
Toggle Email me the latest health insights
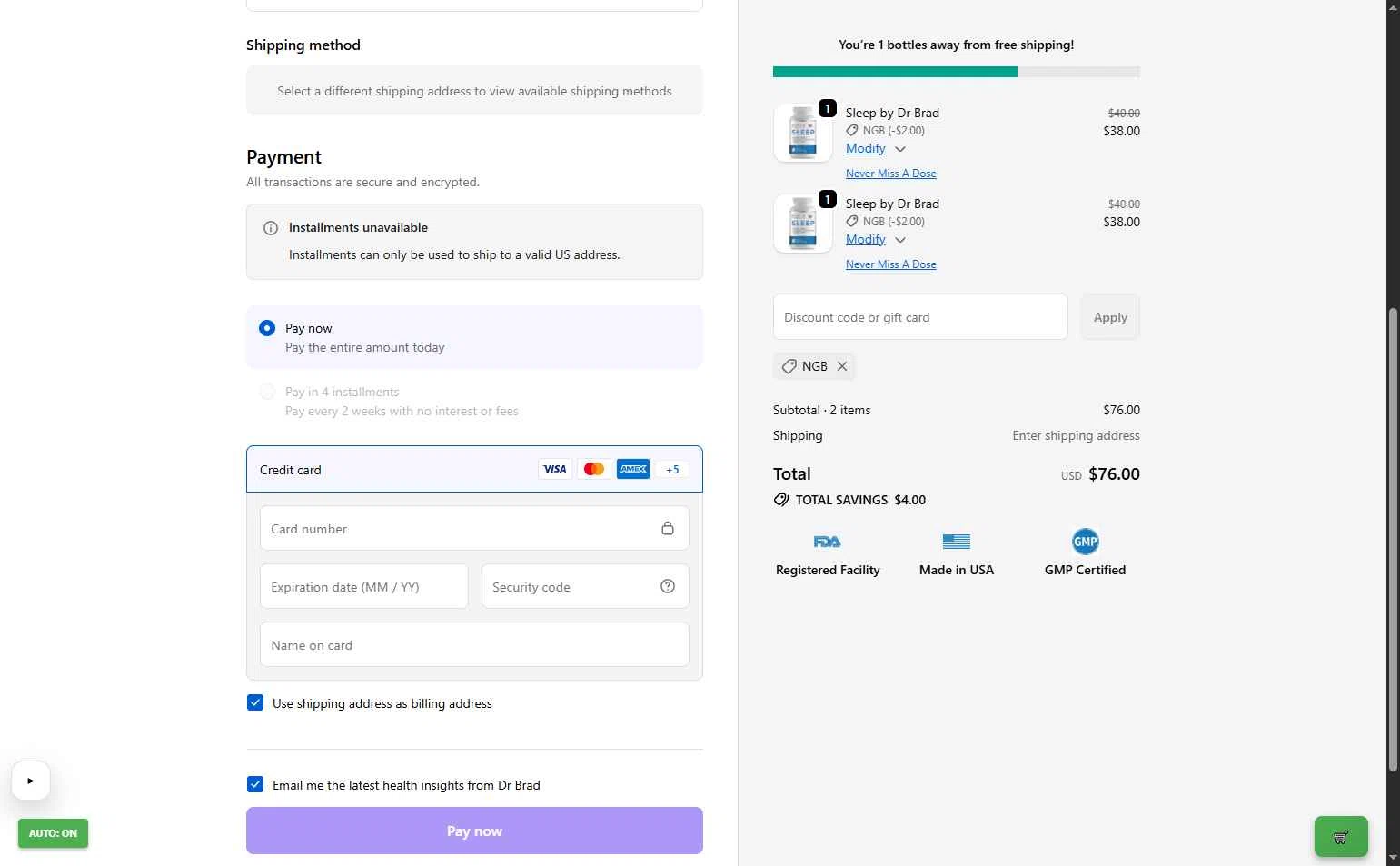click(x=255, y=784)
